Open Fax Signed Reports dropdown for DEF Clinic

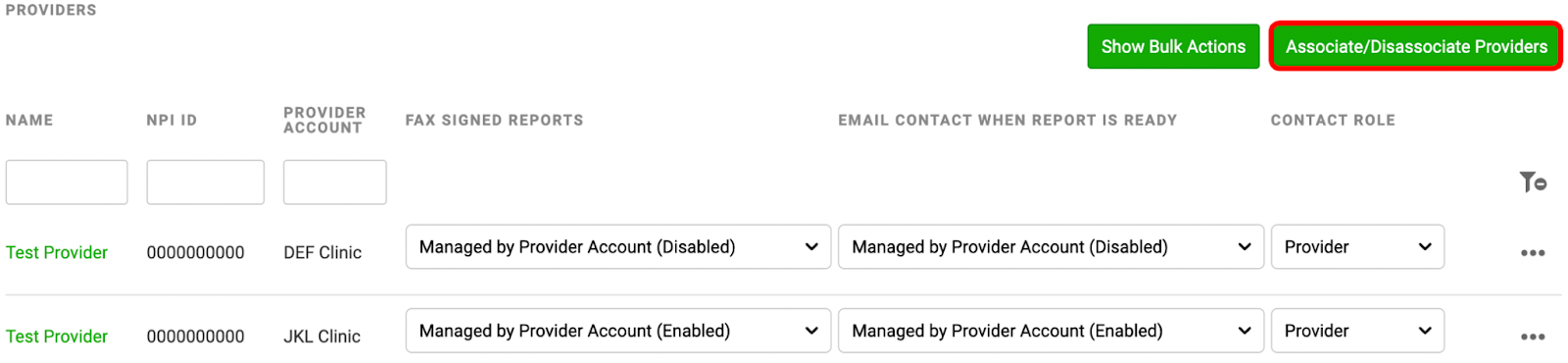pos(618,247)
